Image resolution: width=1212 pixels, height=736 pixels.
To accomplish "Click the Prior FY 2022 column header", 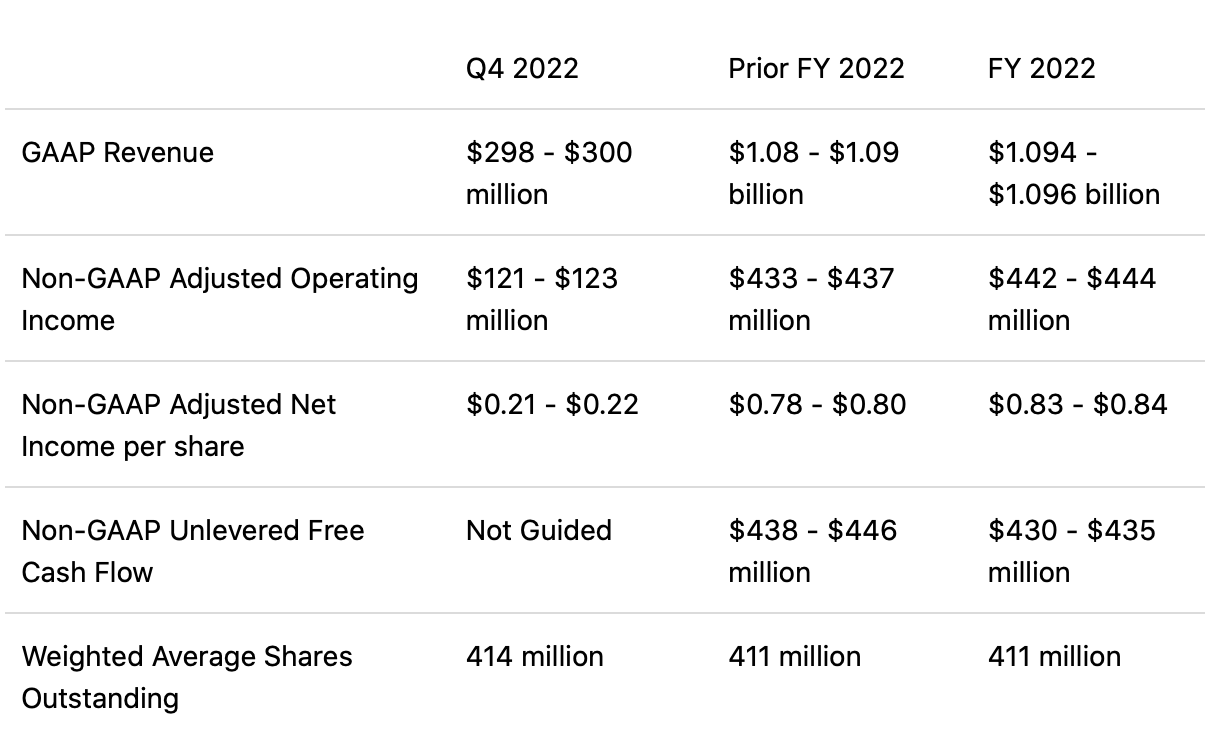I will pos(816,68).
